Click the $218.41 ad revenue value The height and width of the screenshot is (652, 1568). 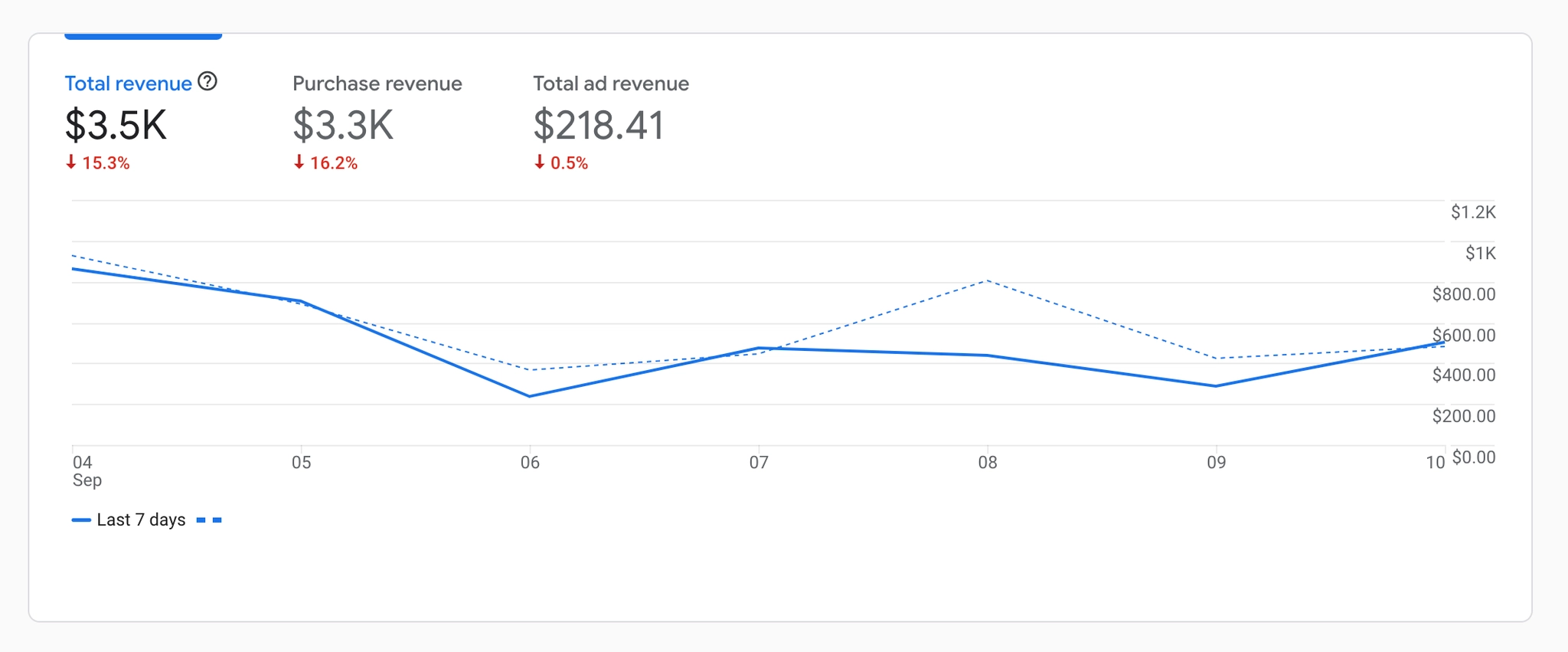[x=598, y=125]
